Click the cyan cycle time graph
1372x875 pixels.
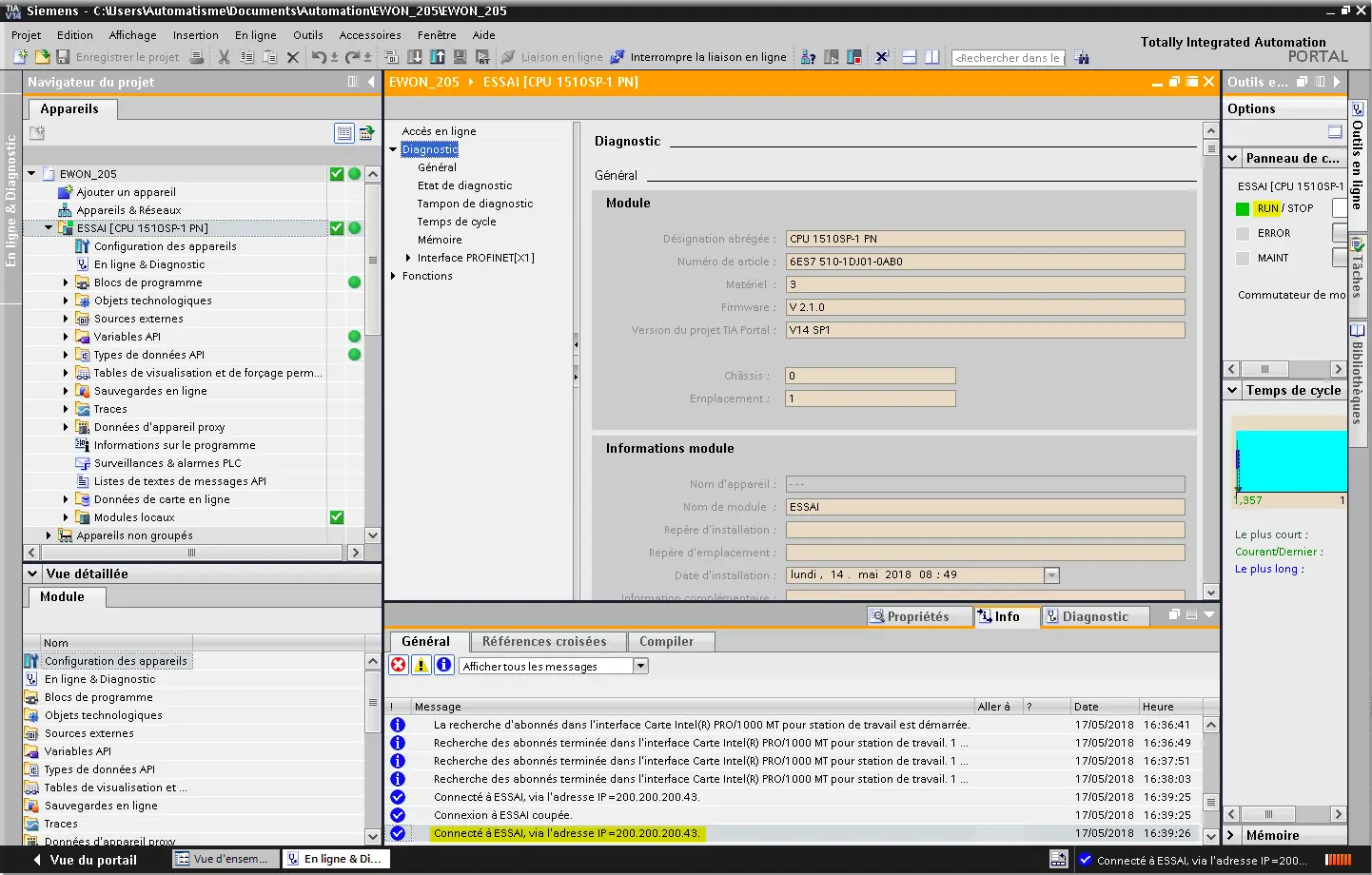pos(1290,460)
